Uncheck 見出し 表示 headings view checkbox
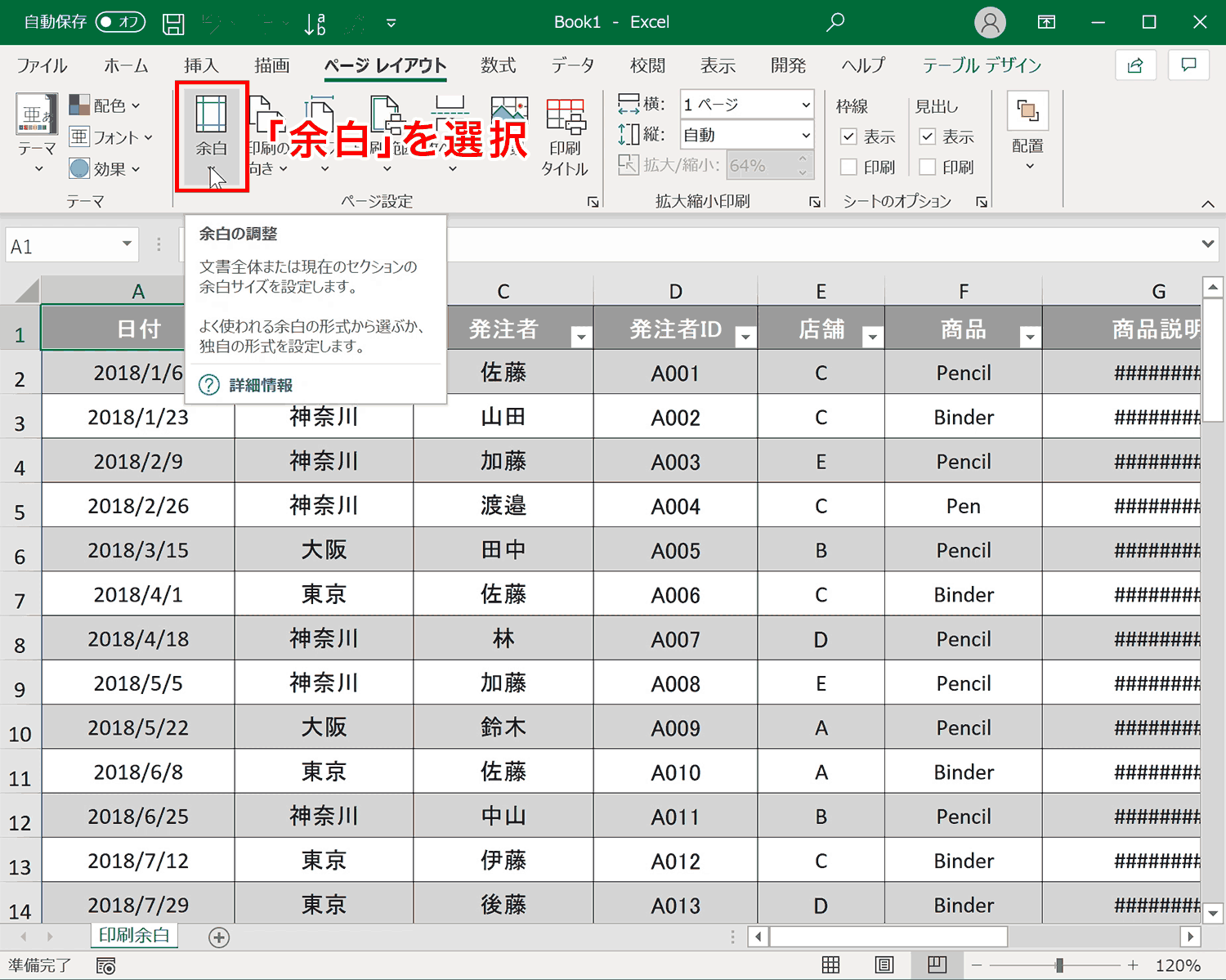The height and width of the screenshot is (980, 1226). click(928, 136)
